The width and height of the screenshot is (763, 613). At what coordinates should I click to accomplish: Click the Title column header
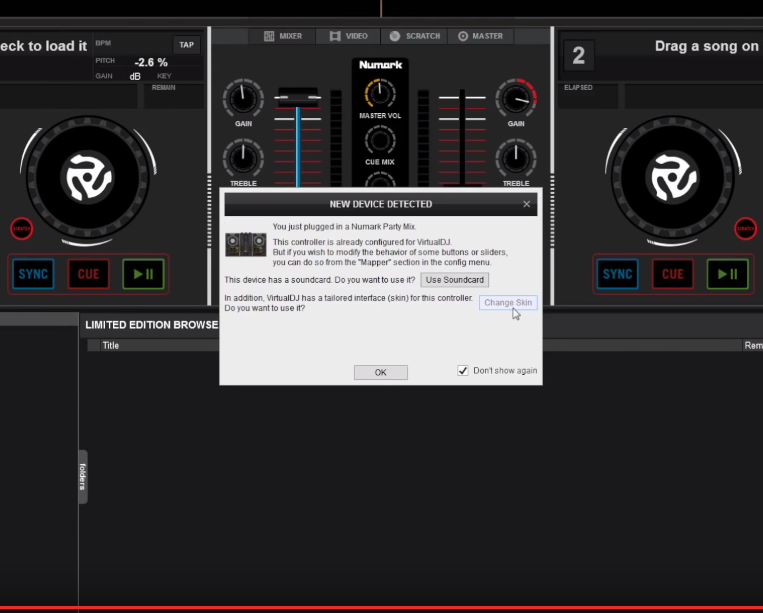click(110, 345)
